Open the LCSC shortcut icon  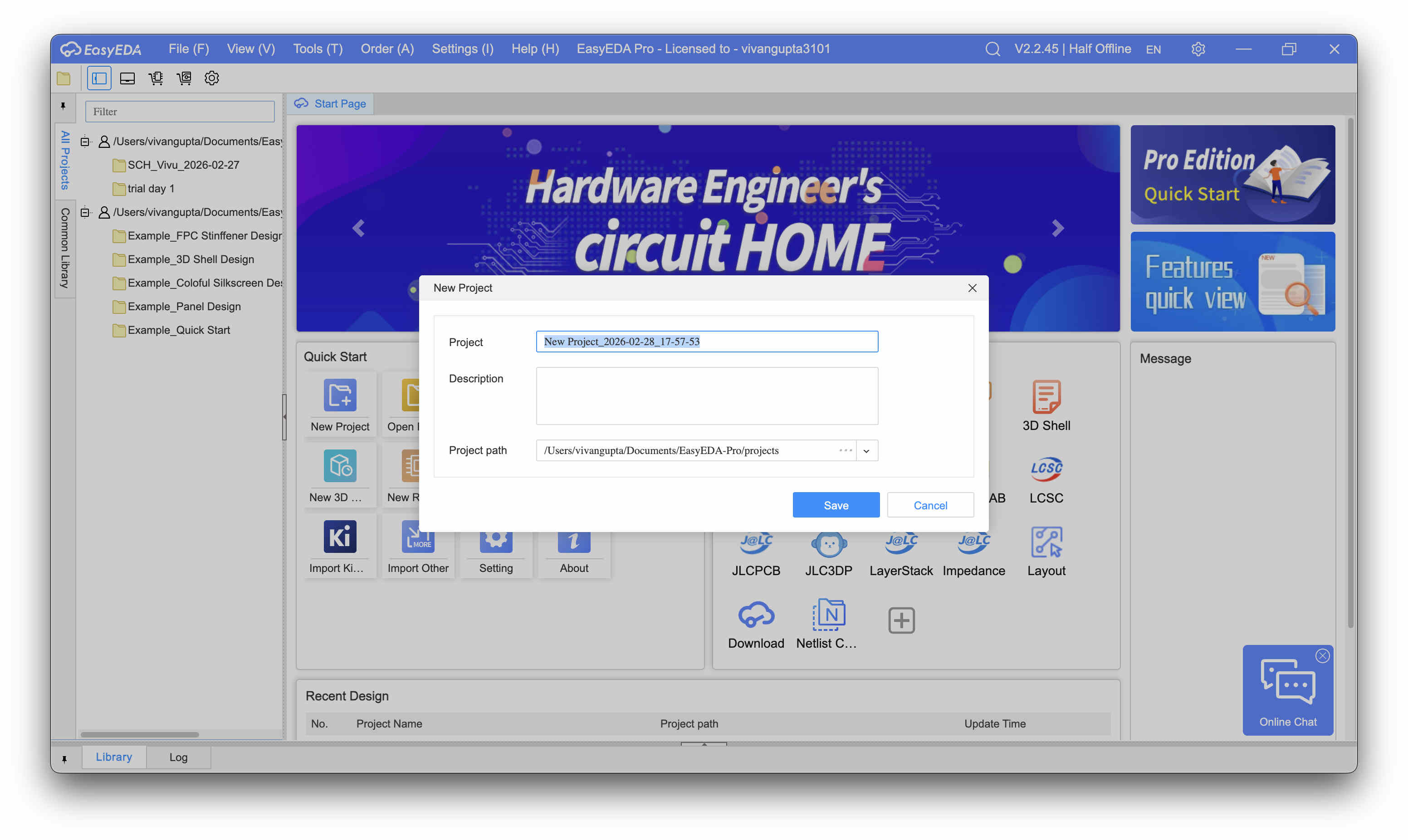point(1046,469)
